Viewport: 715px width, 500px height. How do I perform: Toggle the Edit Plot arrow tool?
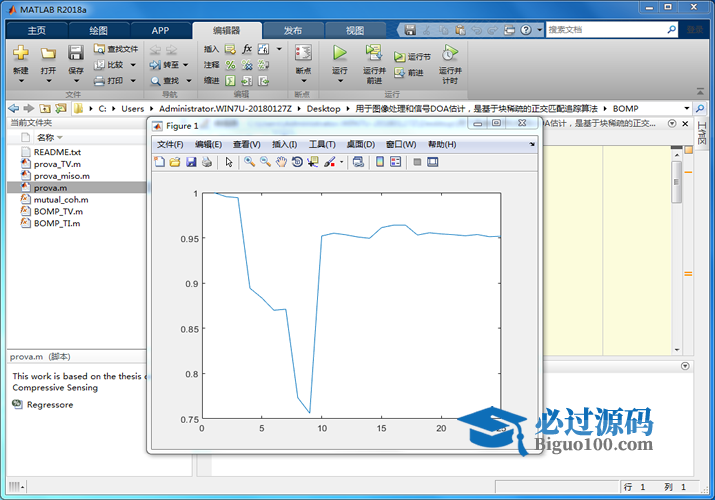pyautogui.click(x=229, y=162)
